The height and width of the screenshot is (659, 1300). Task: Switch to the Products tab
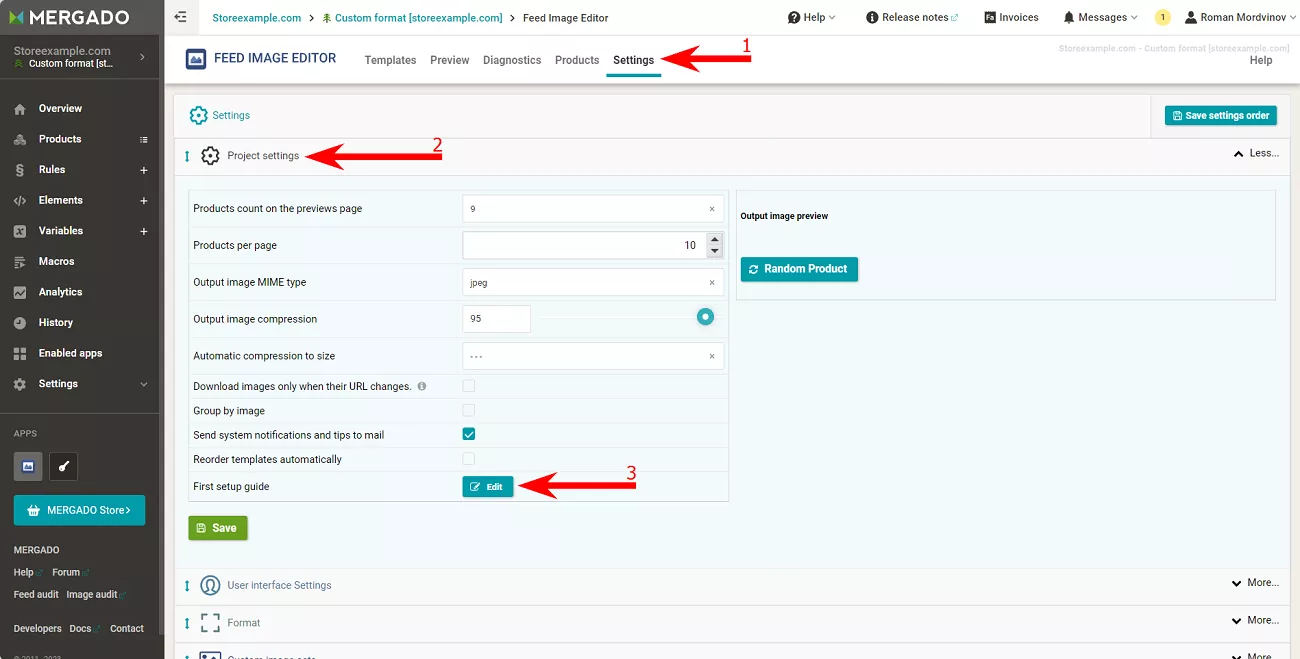coord(577,60)
